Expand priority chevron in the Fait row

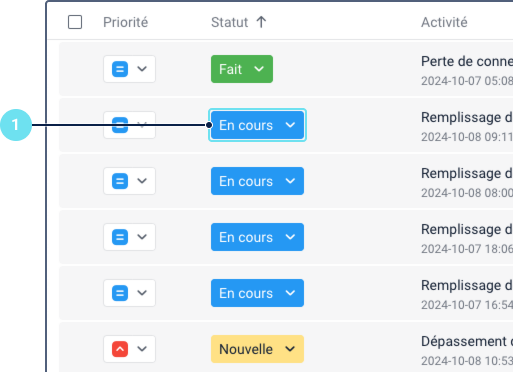pos(142,69)
